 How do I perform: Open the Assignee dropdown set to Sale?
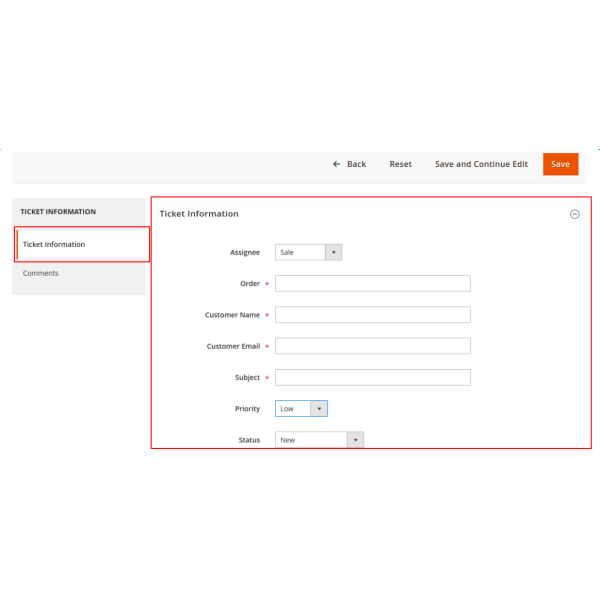tap(308, 253)
